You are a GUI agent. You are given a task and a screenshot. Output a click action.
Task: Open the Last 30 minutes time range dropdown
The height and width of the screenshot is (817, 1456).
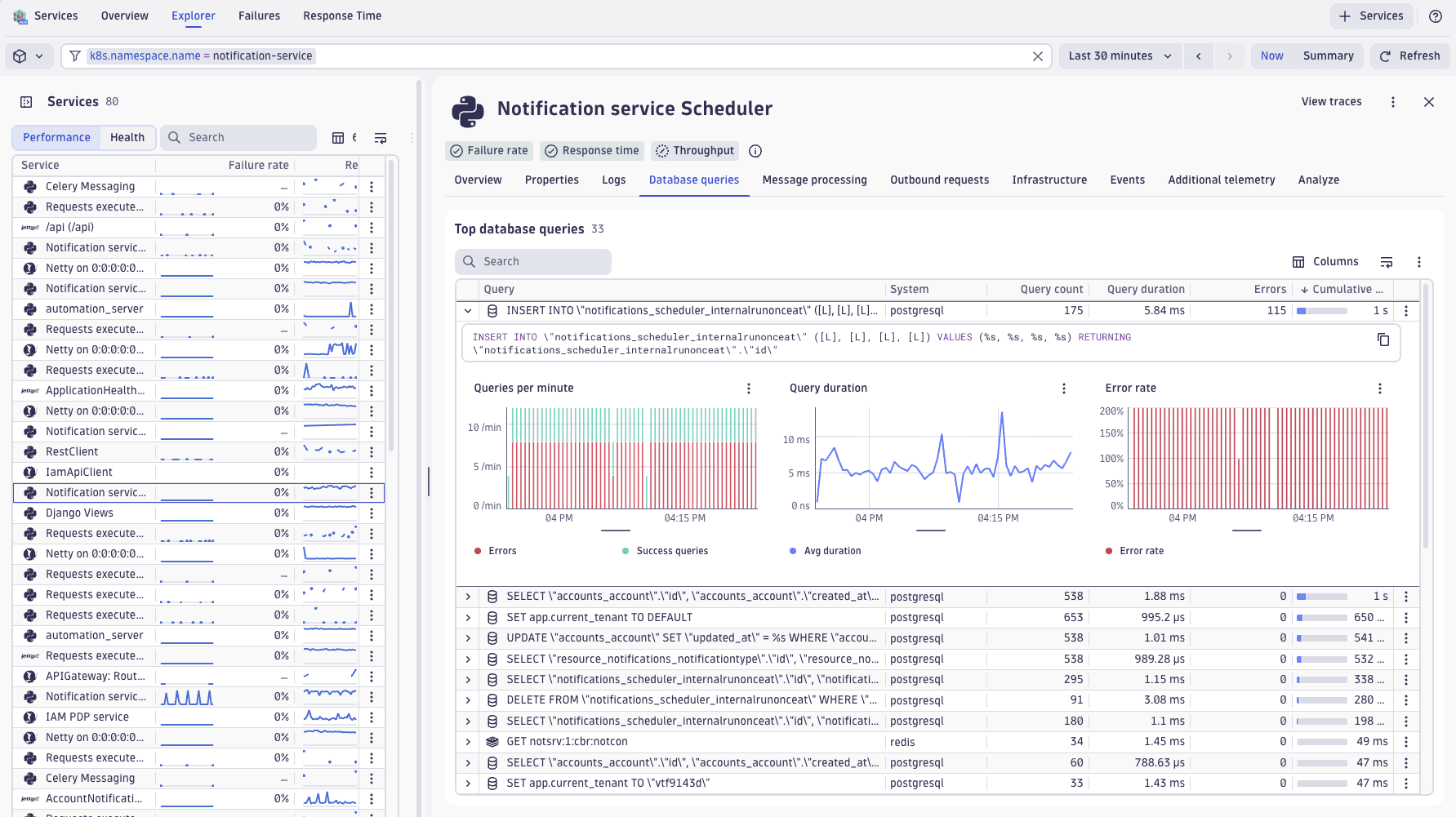tap(1119, 56)
